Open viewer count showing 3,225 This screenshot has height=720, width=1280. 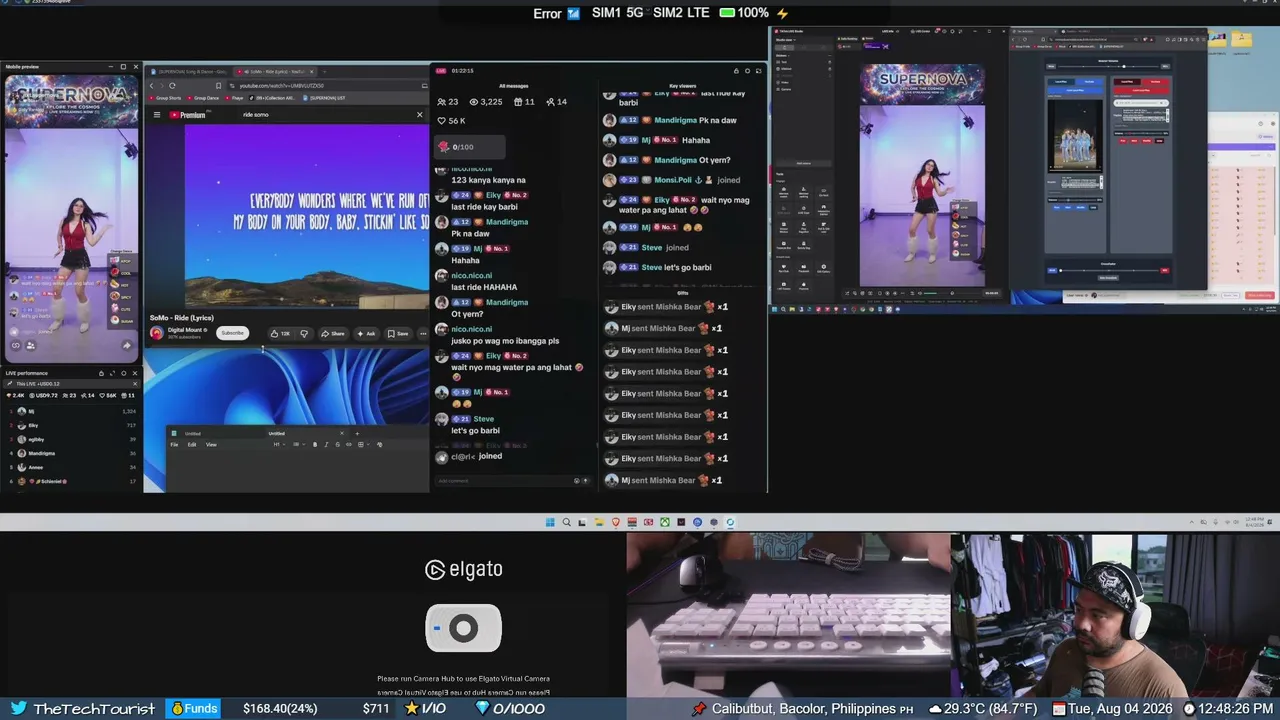point(485,102)
